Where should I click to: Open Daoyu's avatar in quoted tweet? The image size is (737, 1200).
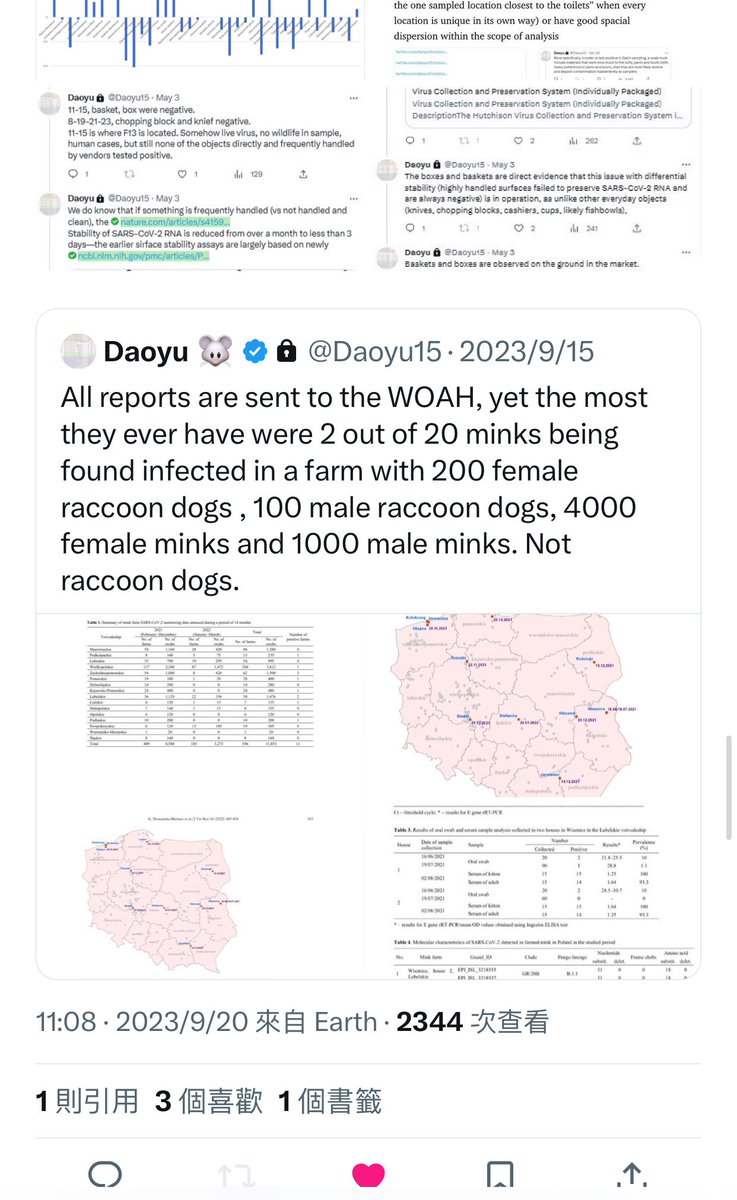(78, 351)
